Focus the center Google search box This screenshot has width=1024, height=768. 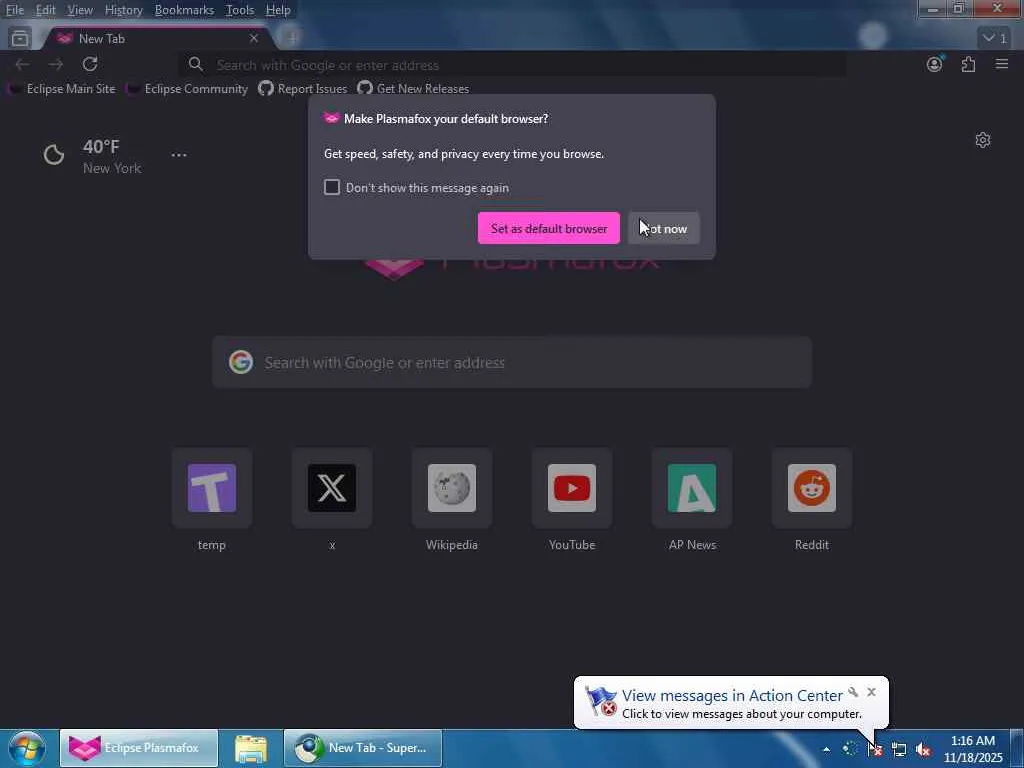[512, 362]
